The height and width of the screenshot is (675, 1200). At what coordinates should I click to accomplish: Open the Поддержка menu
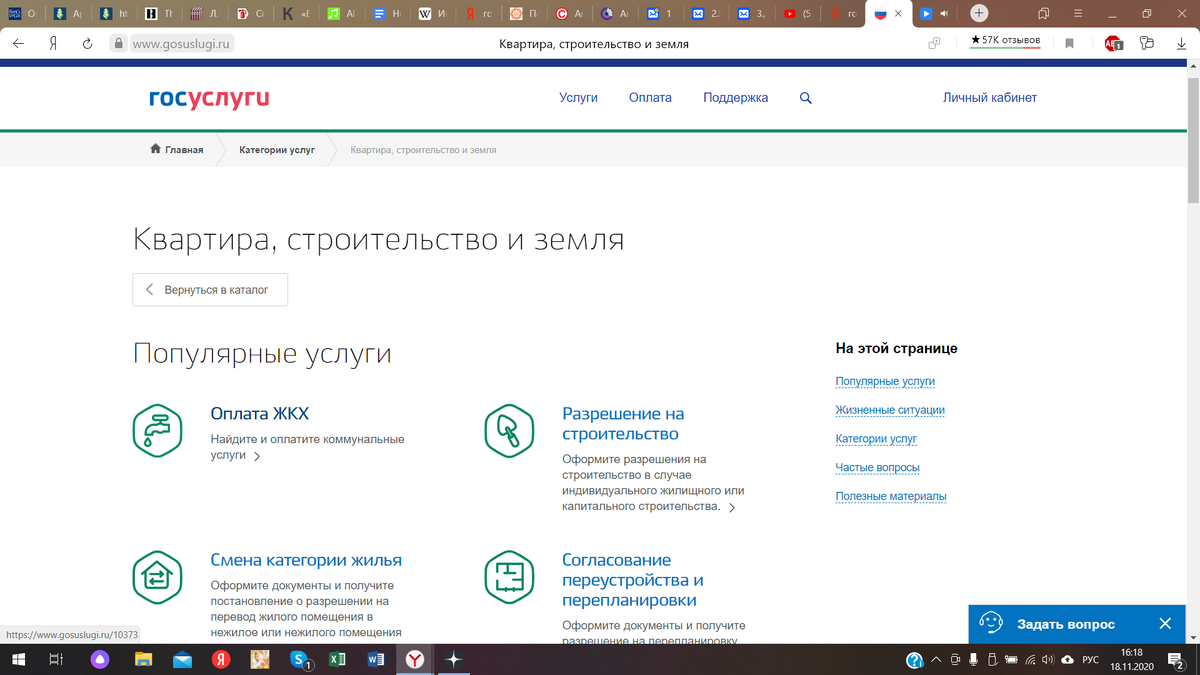click(x=735, y=97)
